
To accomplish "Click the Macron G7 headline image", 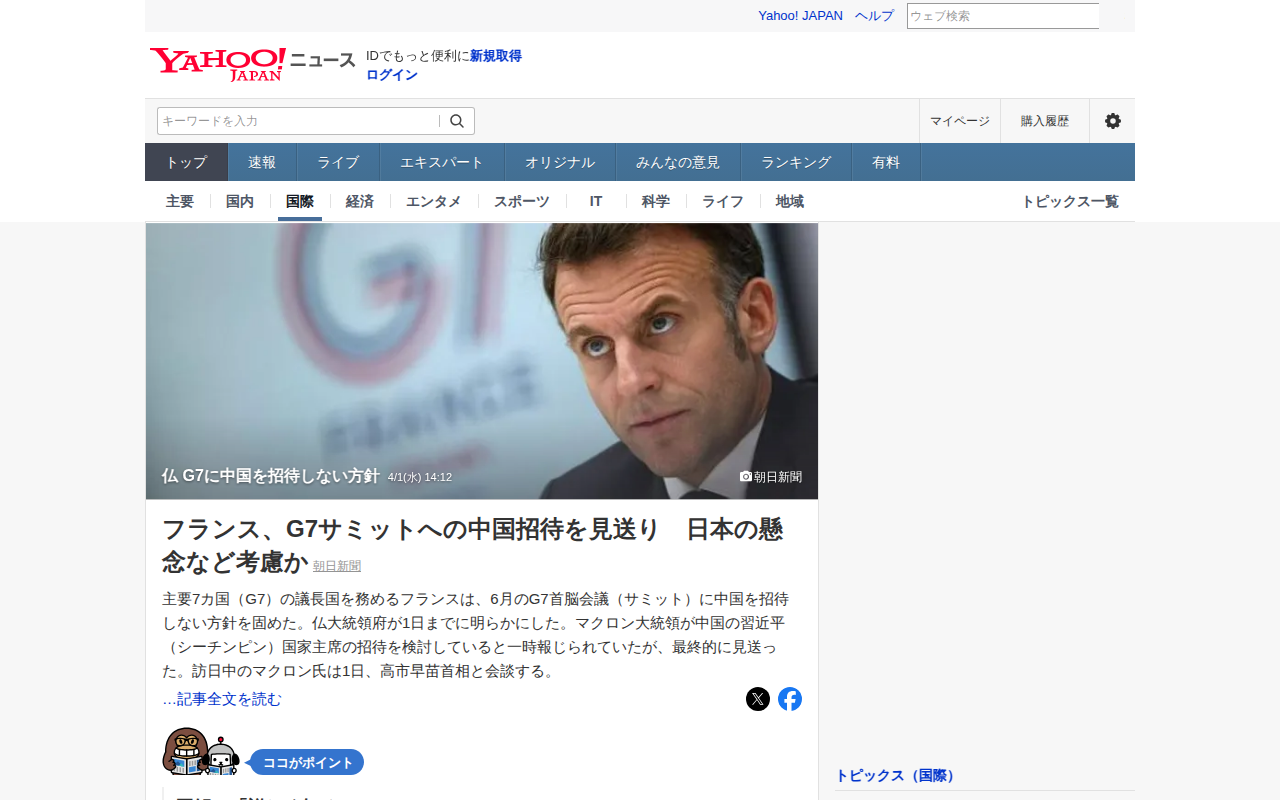I will pos(482,361).
